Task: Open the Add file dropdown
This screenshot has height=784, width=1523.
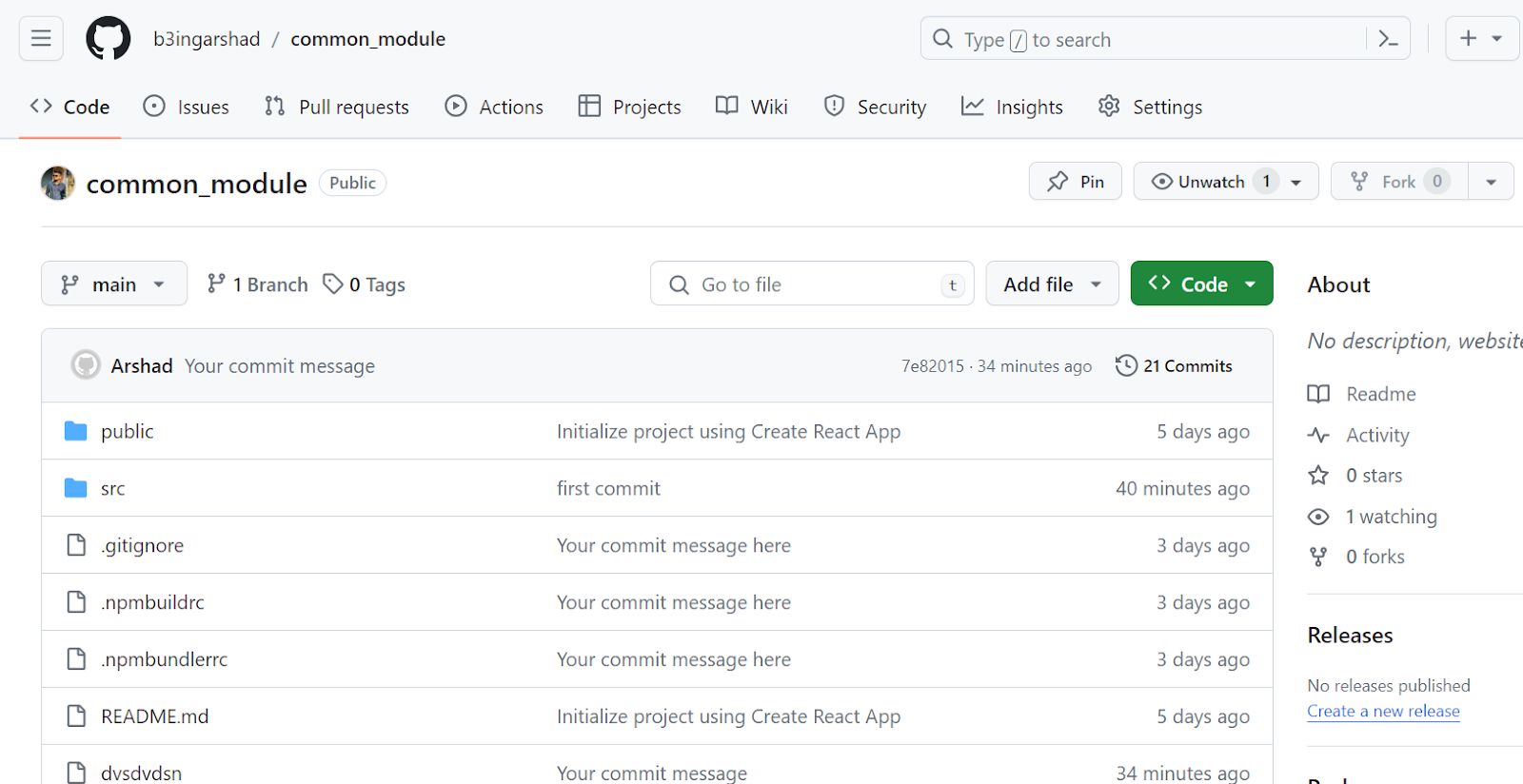Action: point(1052,284)
